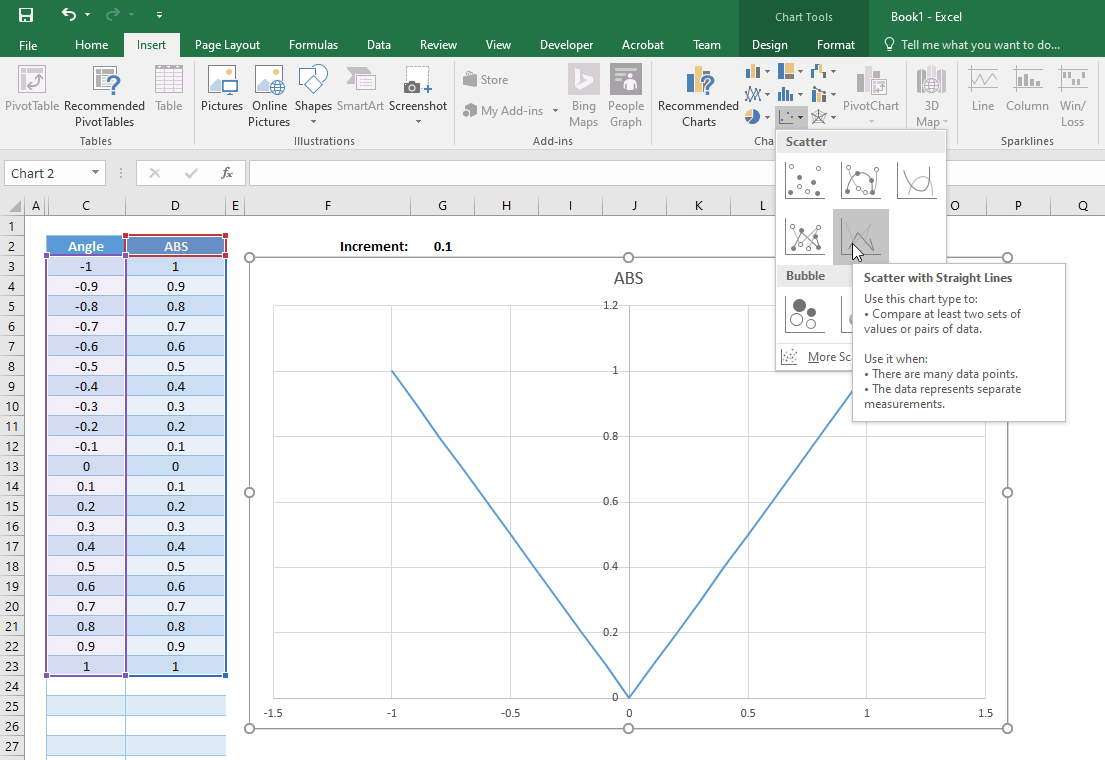Select the Scatter with only markers chart
Viewport: 1105px width, 760px height.
806,180
